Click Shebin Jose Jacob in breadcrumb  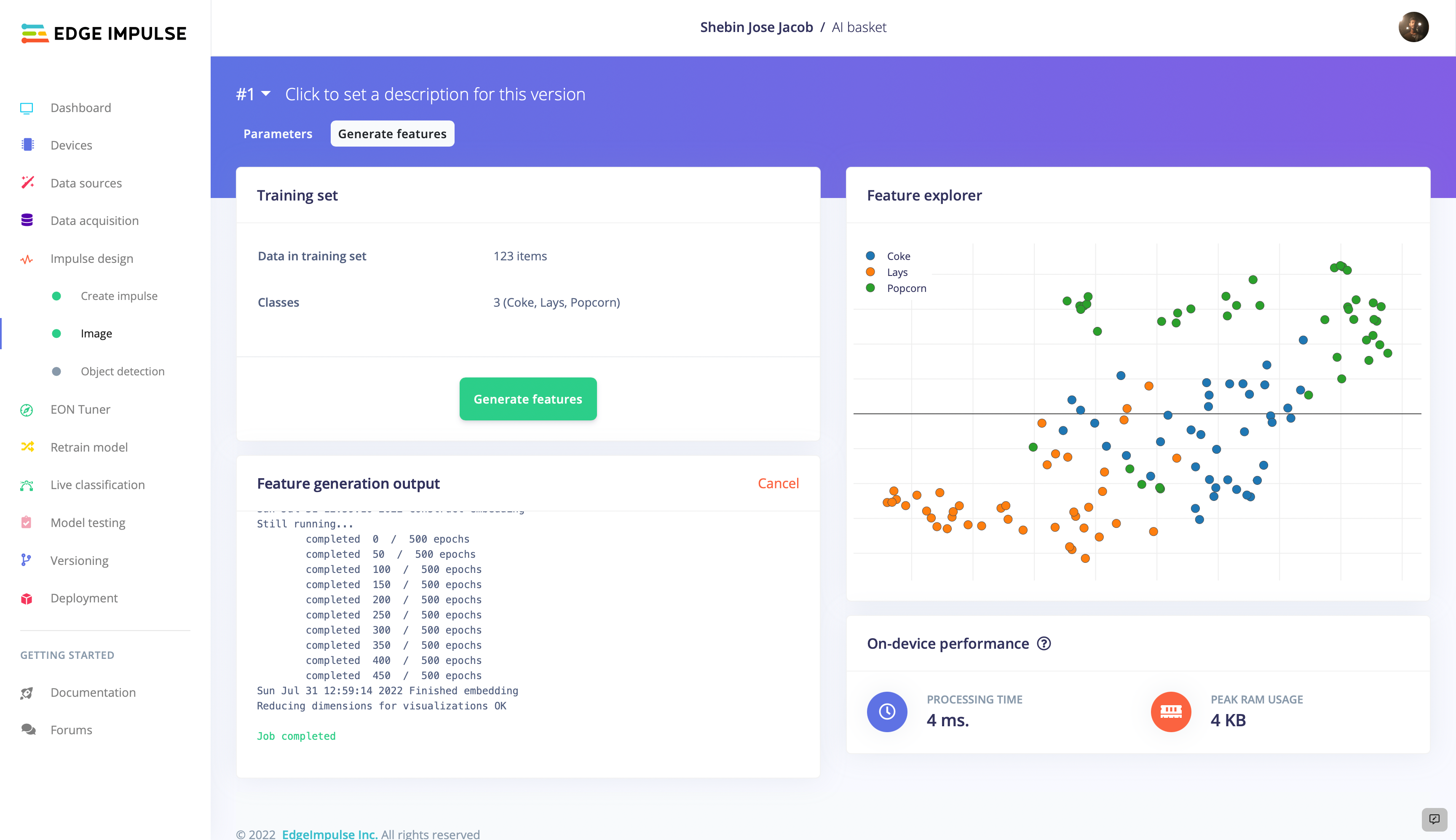pyautogui.click(x=756, y=27)
